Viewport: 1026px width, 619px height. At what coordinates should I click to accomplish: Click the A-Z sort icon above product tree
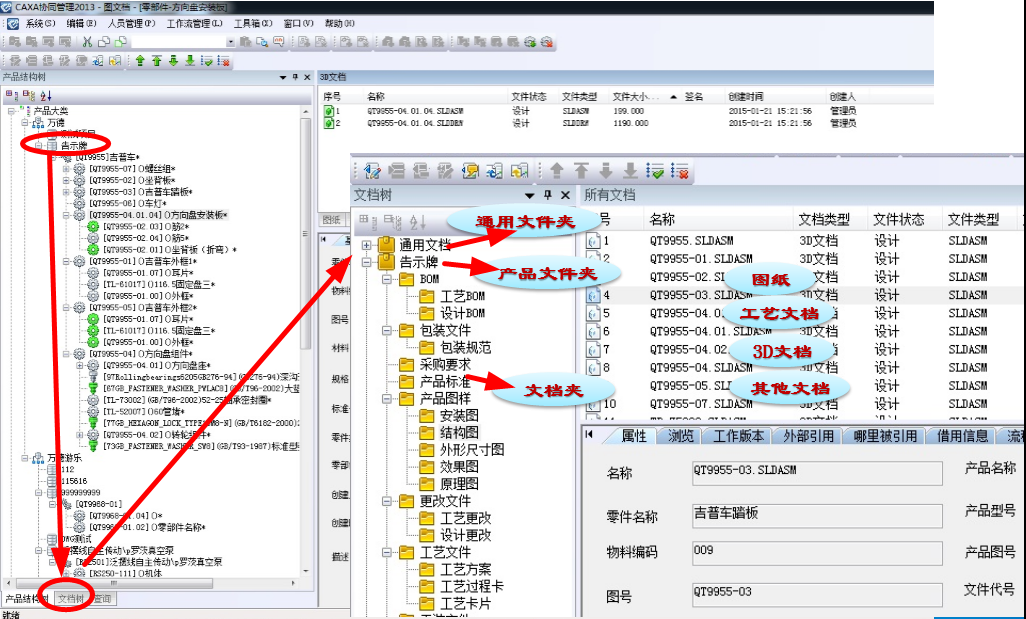[46, 96]
